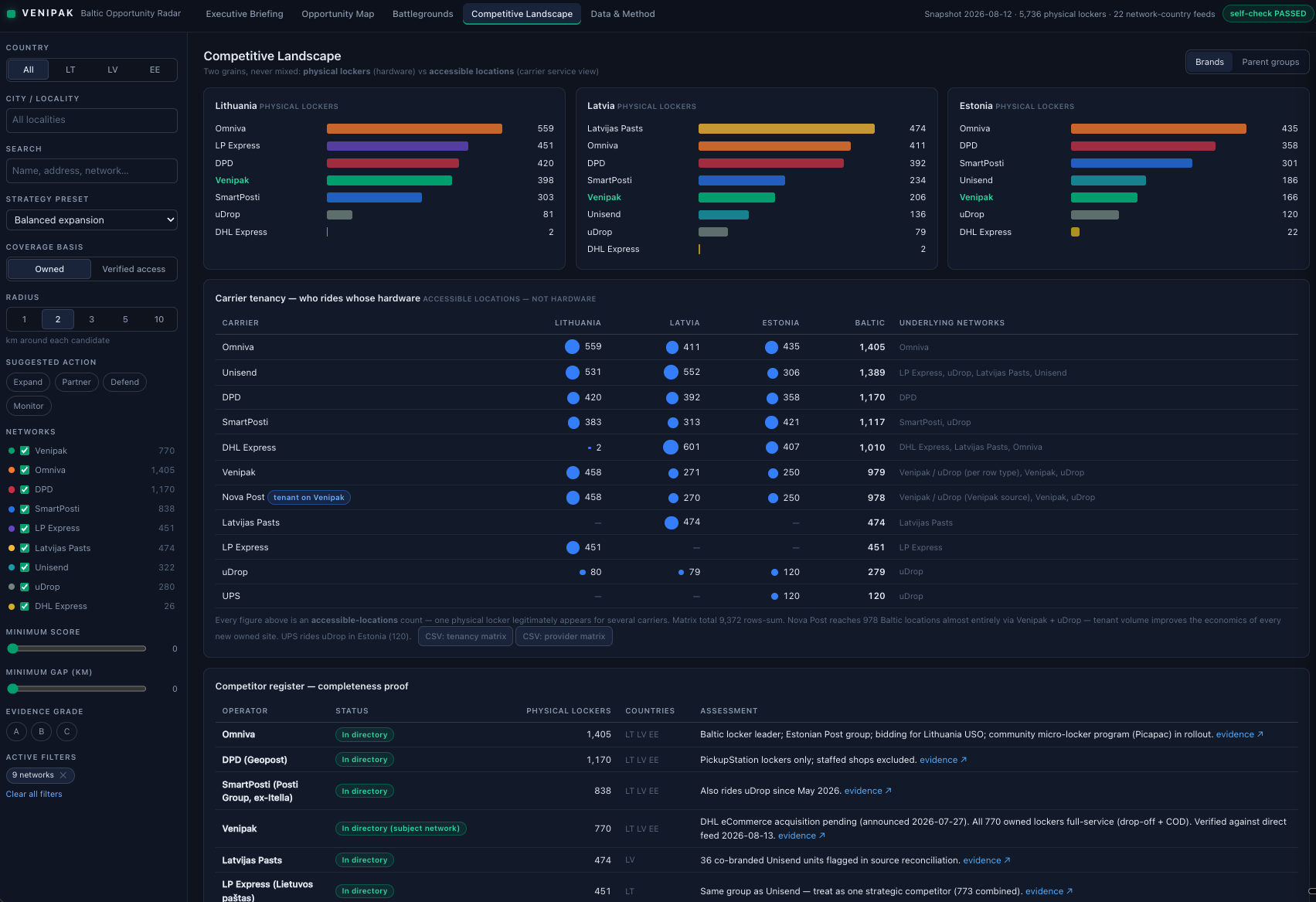Select evidence grade A
Screen dimensions: 1316x902
[x=16, y=731]
